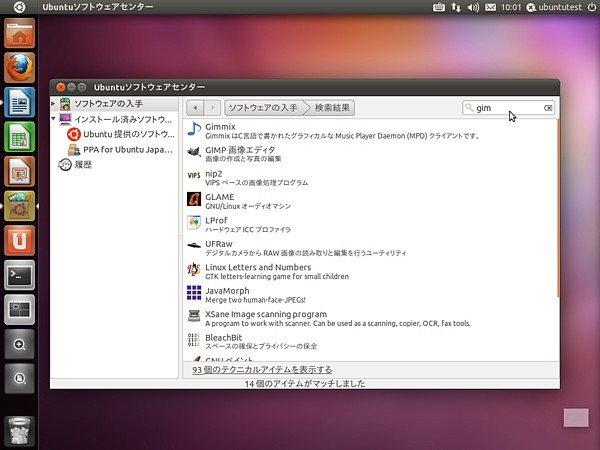Image resolution: width=600 pixels, height=450 pixels.
Task: Go back with the left arrow button
Action: pos(195,108)
